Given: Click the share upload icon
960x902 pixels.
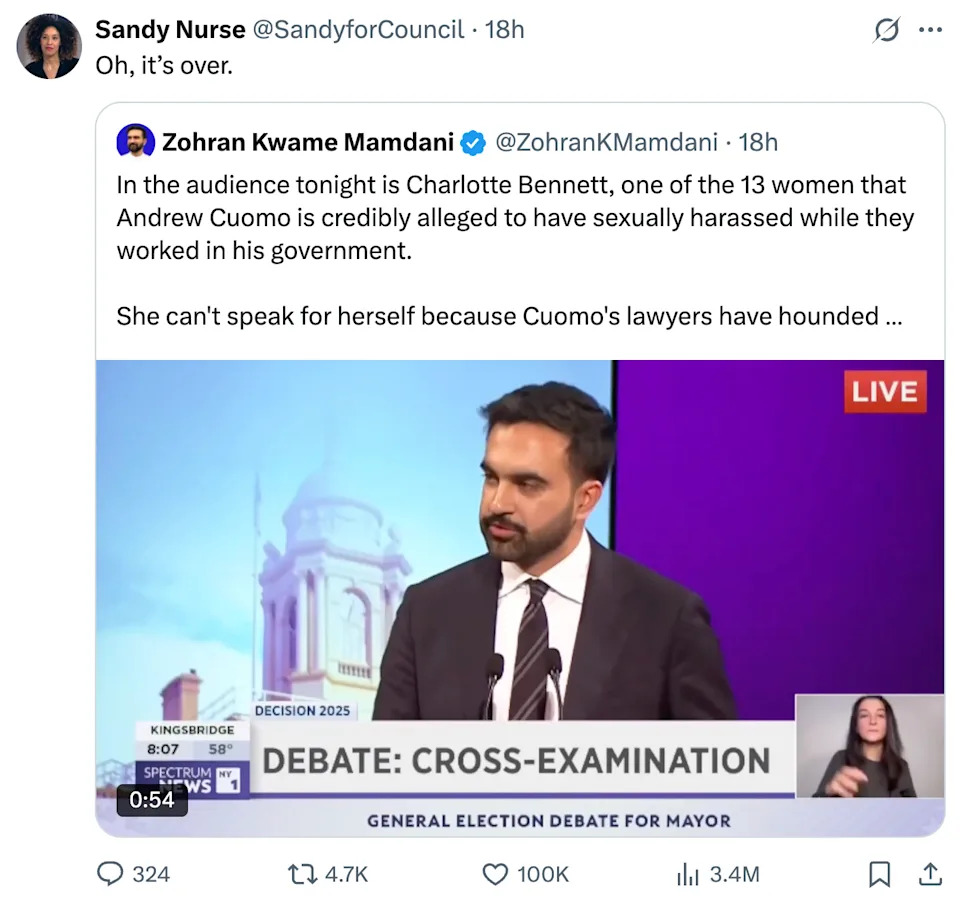Looking at the screenshot, I should click(x=929, y=874).
